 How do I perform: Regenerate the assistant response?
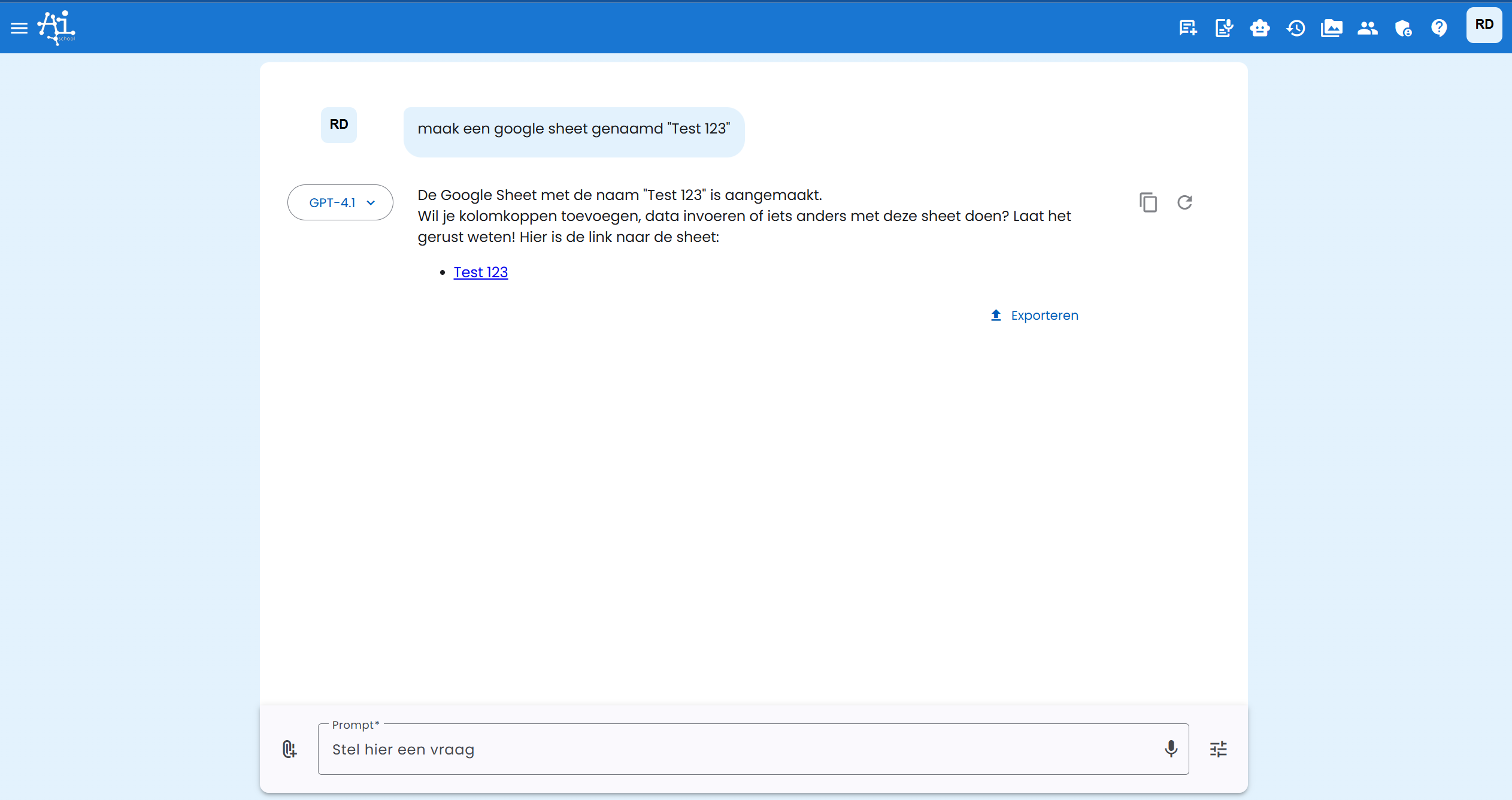pos(1184,202)
